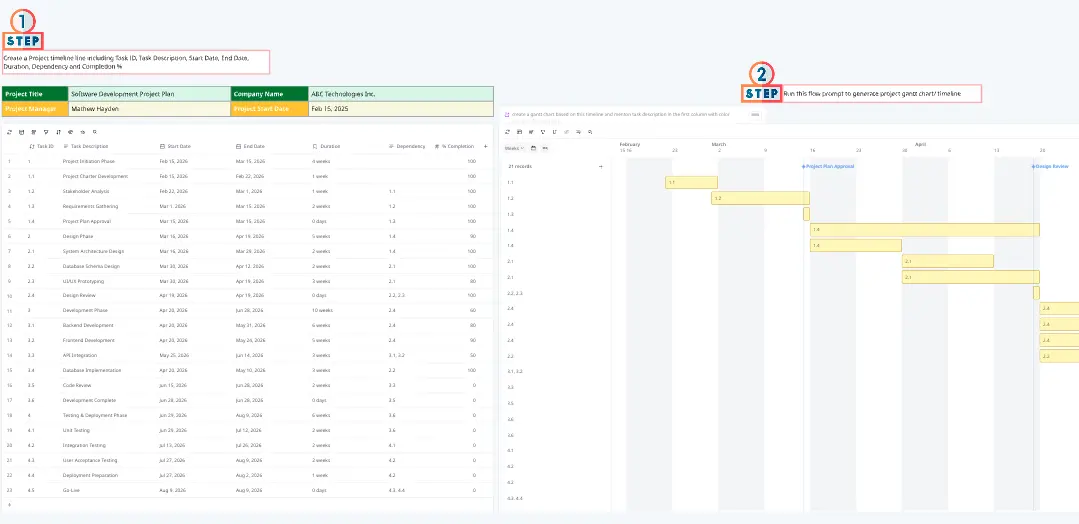Image resolution: width=1079 pixels, height=524 pixels.
Task: Click the Project Plan Approval milestone label
Action: [829, 166]
